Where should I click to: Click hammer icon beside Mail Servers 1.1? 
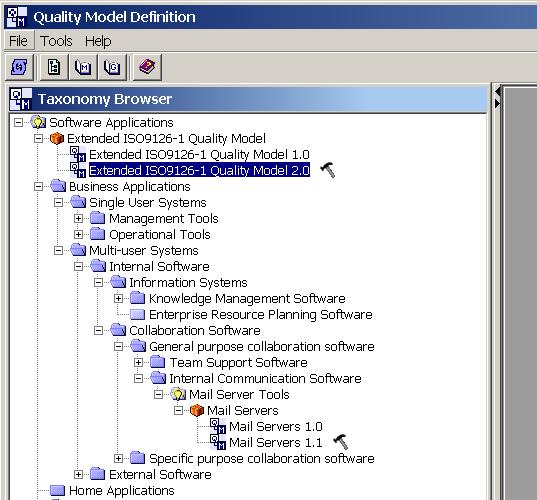[x=341, y=442]
